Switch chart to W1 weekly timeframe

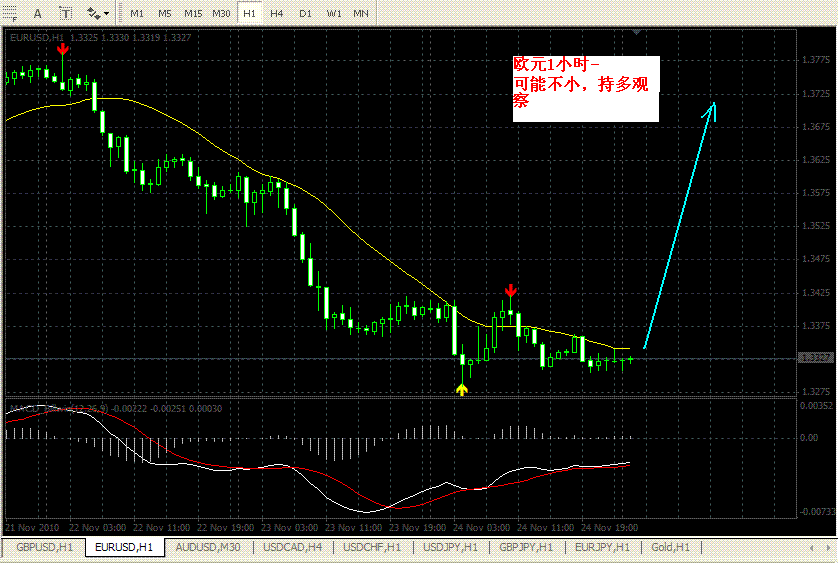[334, 13]
